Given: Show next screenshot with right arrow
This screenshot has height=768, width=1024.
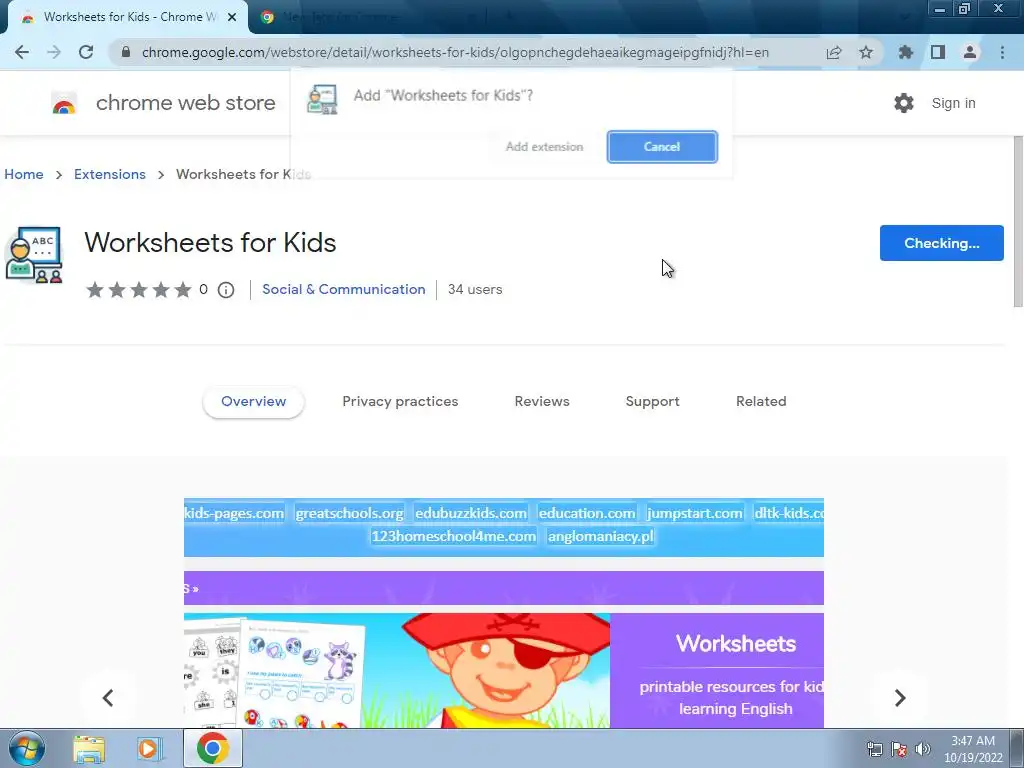Looking at the screenshot, I should click(x=900, y=698).
